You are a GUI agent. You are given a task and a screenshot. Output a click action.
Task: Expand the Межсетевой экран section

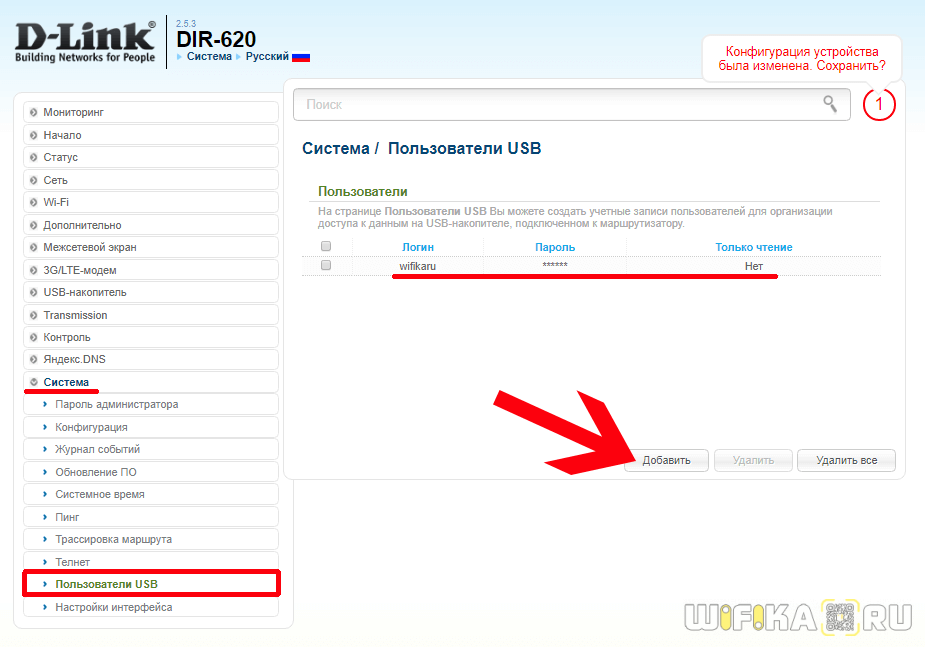(x=89, y=247)
